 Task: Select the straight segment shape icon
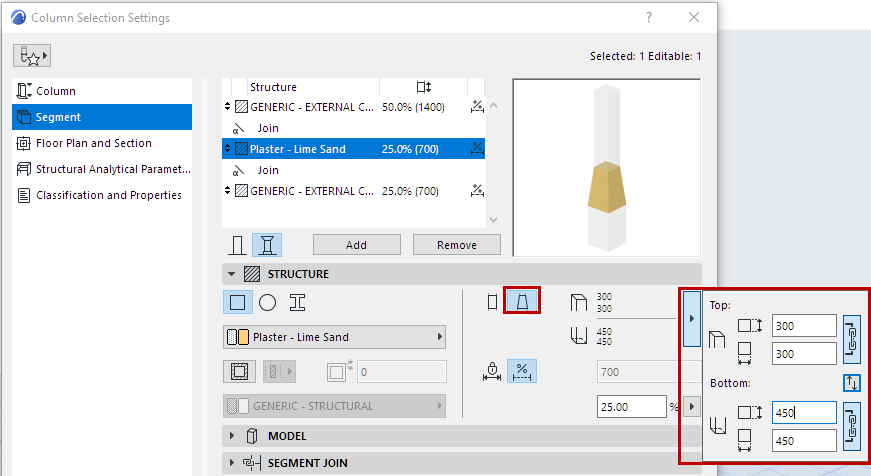point(490,301)
